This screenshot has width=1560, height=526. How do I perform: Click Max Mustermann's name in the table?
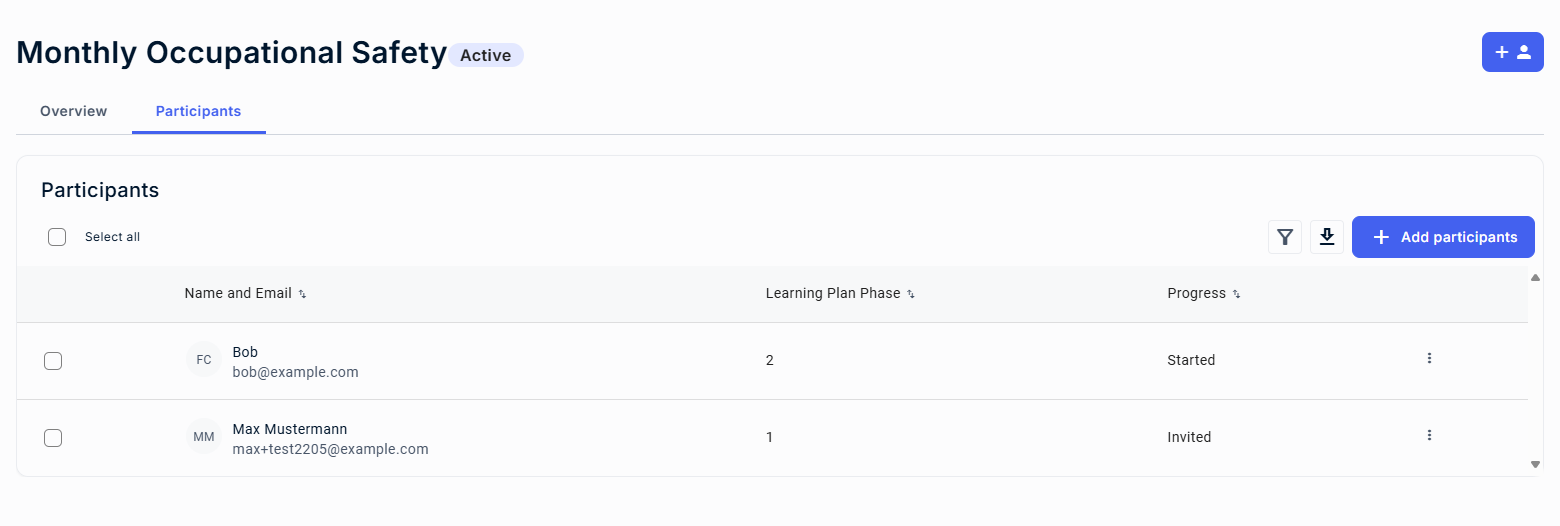[x=290, y=429]
